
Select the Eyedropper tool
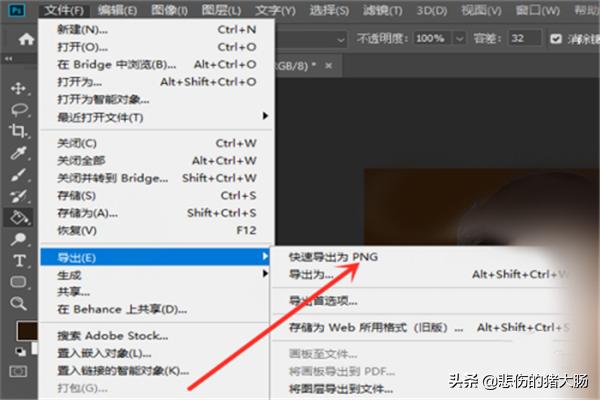click(18, 153)
